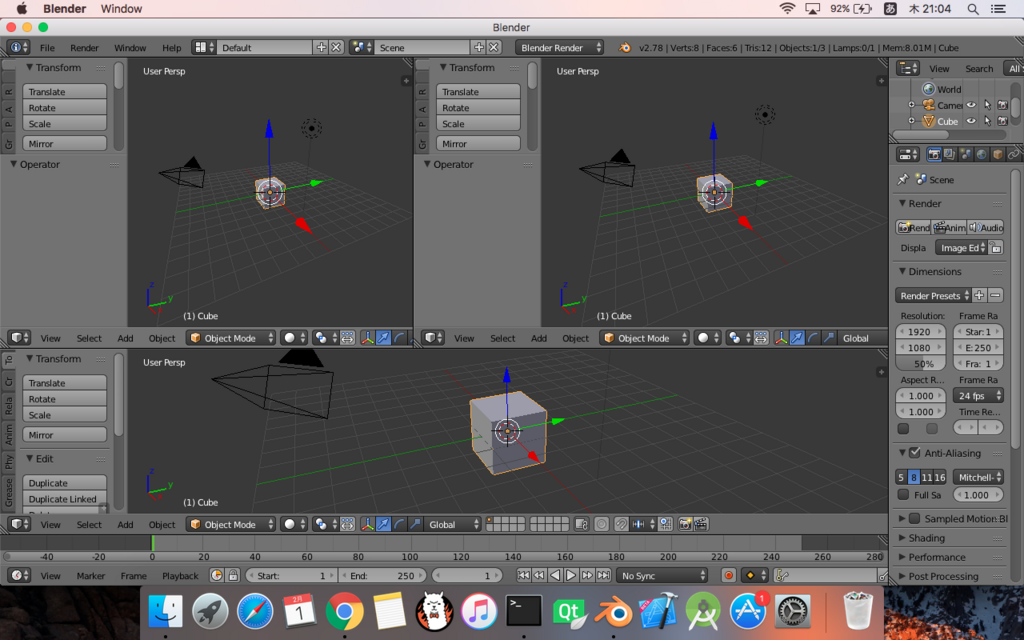1024x640 pixels.
Task: Open the Image Editor display dropdown
Action: tap(961, 248)
